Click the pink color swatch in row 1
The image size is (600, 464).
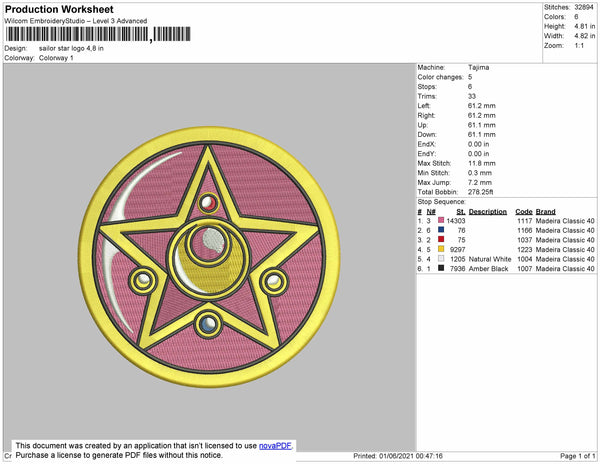pyautogui.click(x=441, y=220)
